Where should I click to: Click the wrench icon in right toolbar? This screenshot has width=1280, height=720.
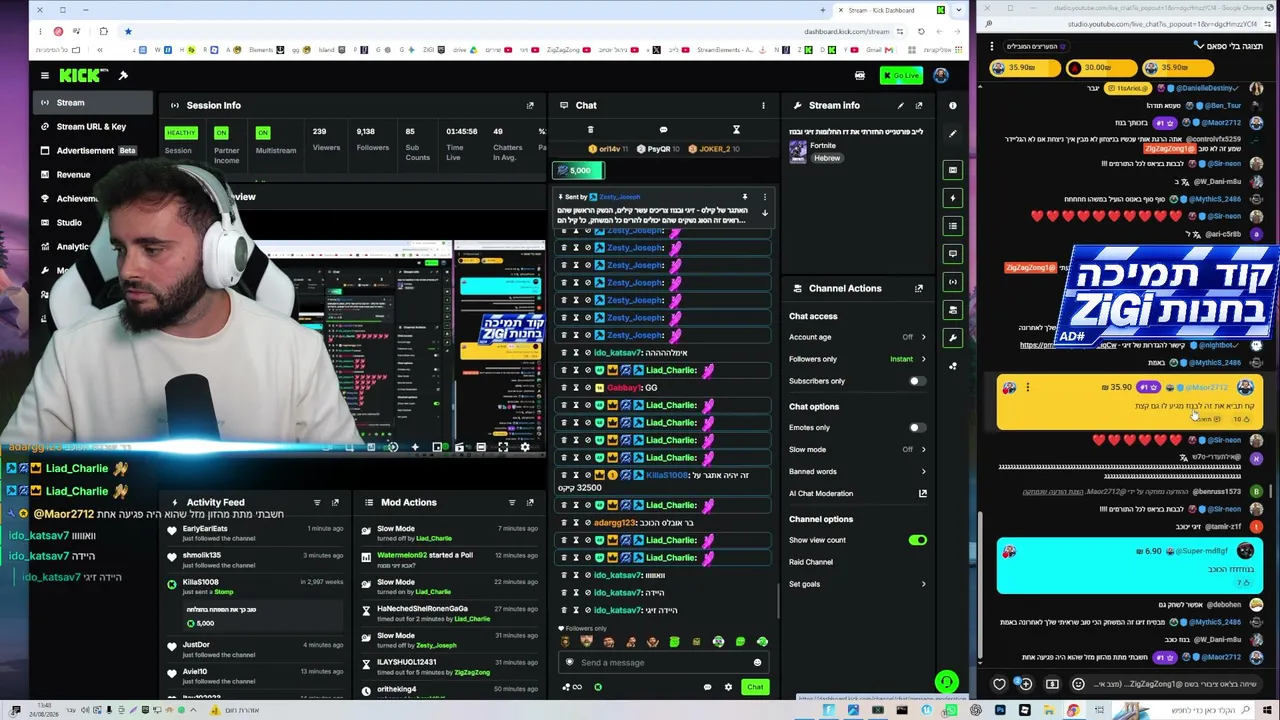[x=953, y=338]
